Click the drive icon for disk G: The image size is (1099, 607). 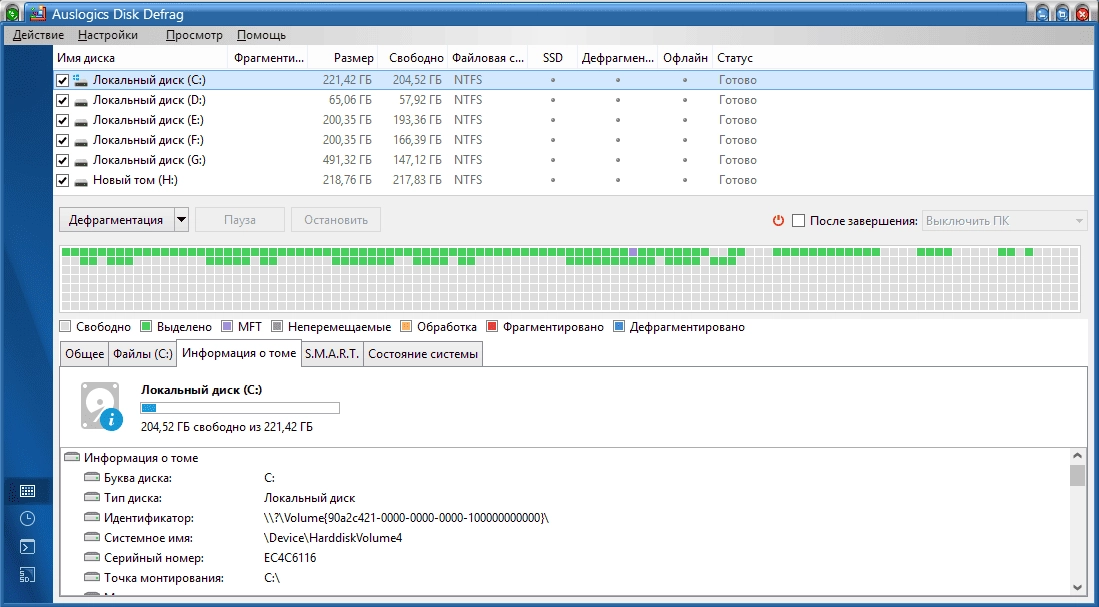(81, 161)
